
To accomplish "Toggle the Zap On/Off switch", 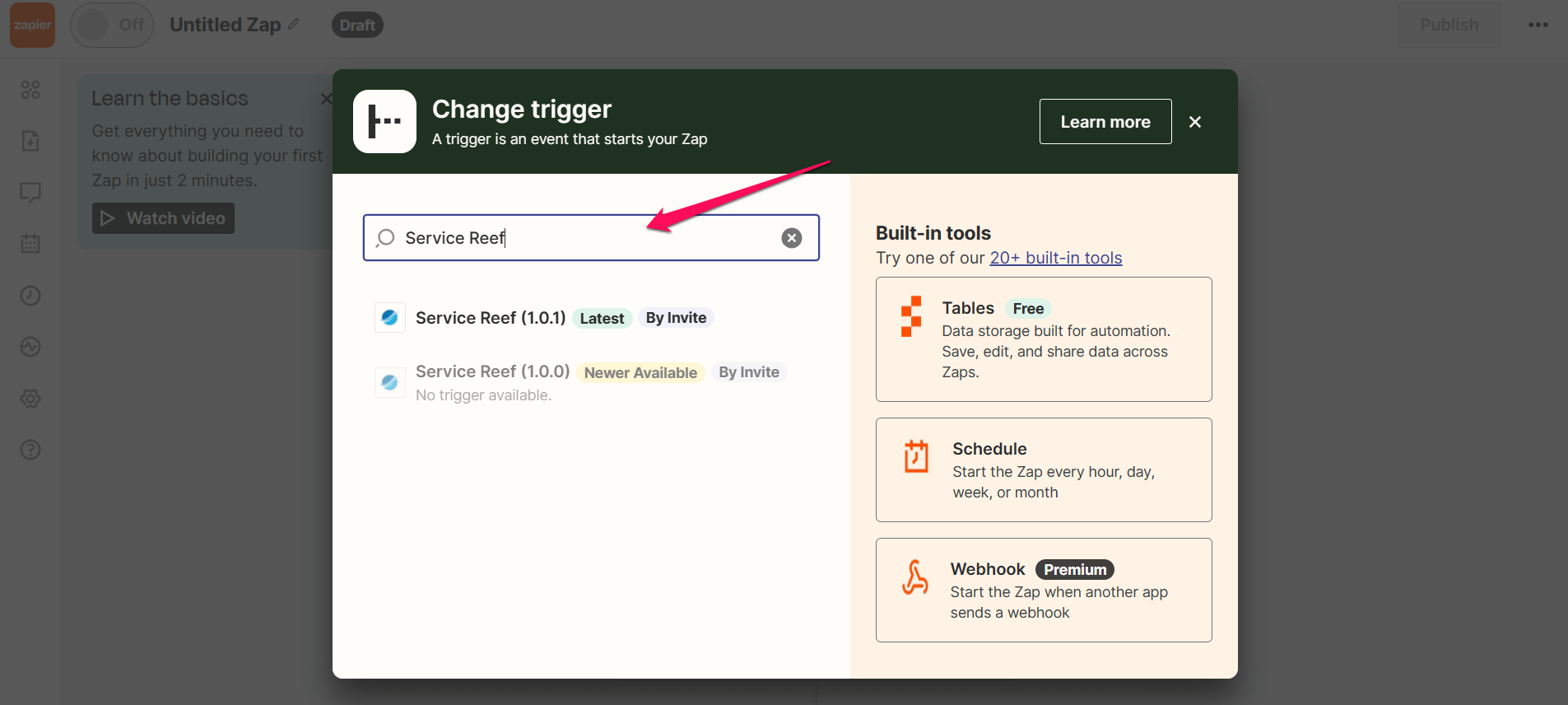I will click(x=112, y=25).
